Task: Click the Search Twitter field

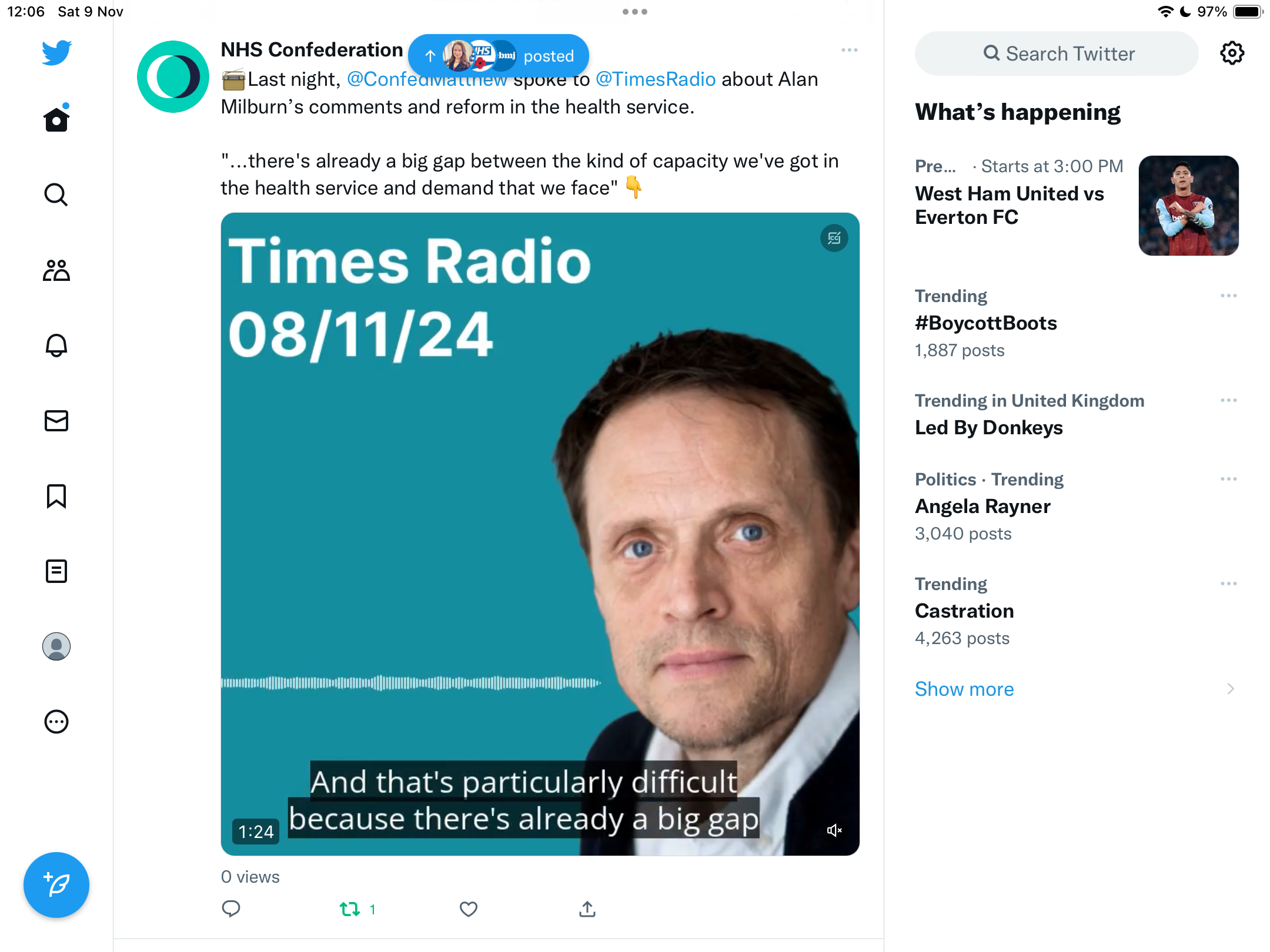Action: click(x=1057, y=53)
